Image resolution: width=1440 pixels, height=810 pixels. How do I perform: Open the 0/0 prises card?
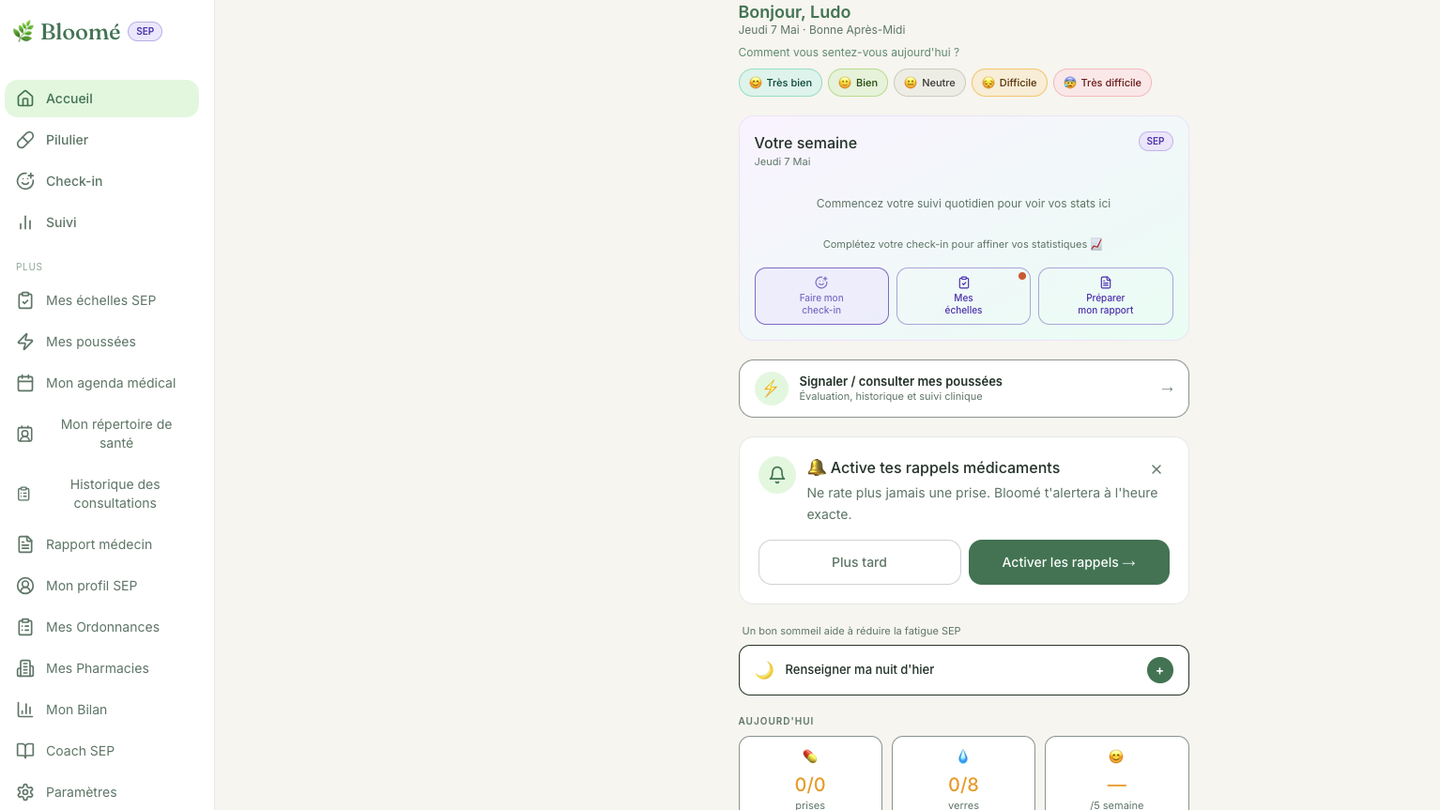810,774
